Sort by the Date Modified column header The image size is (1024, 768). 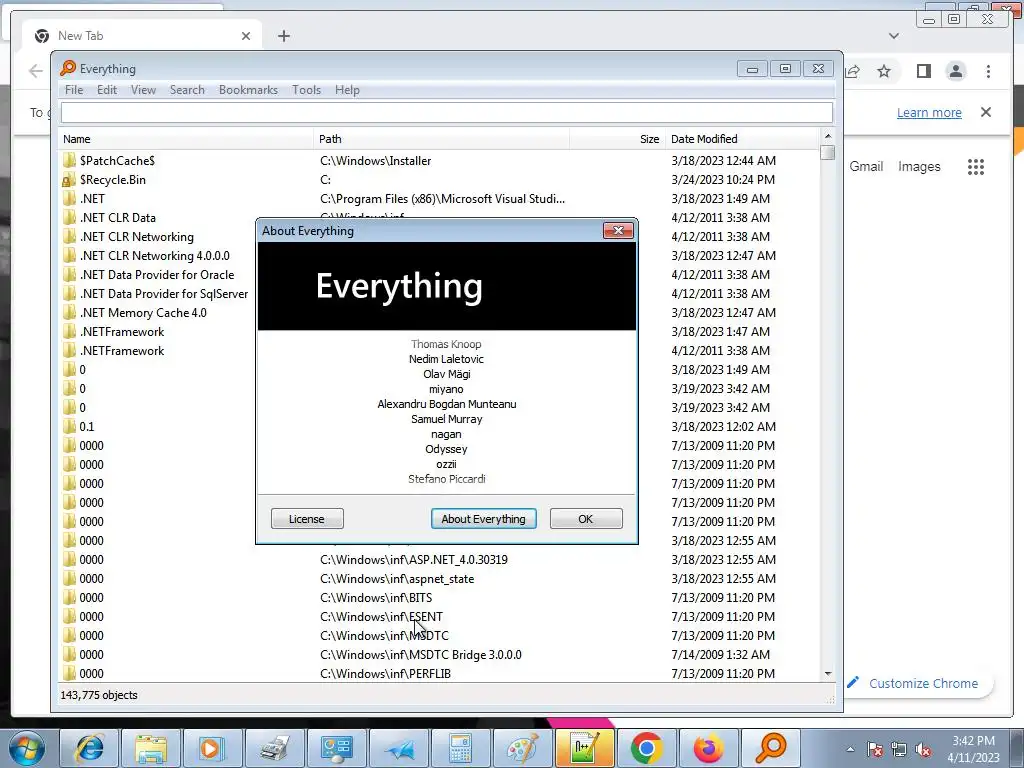tap(742, 139)
